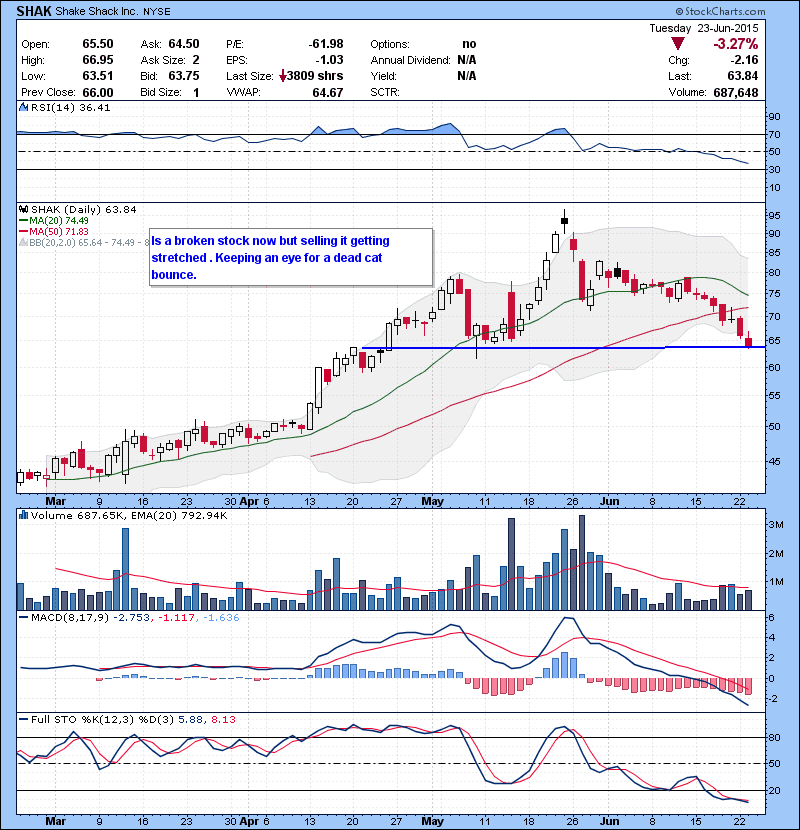Click the Apr label on the bottom axis
Image resolution: width=800 pixels, height=830 pixels.
(x=249, y=822)
